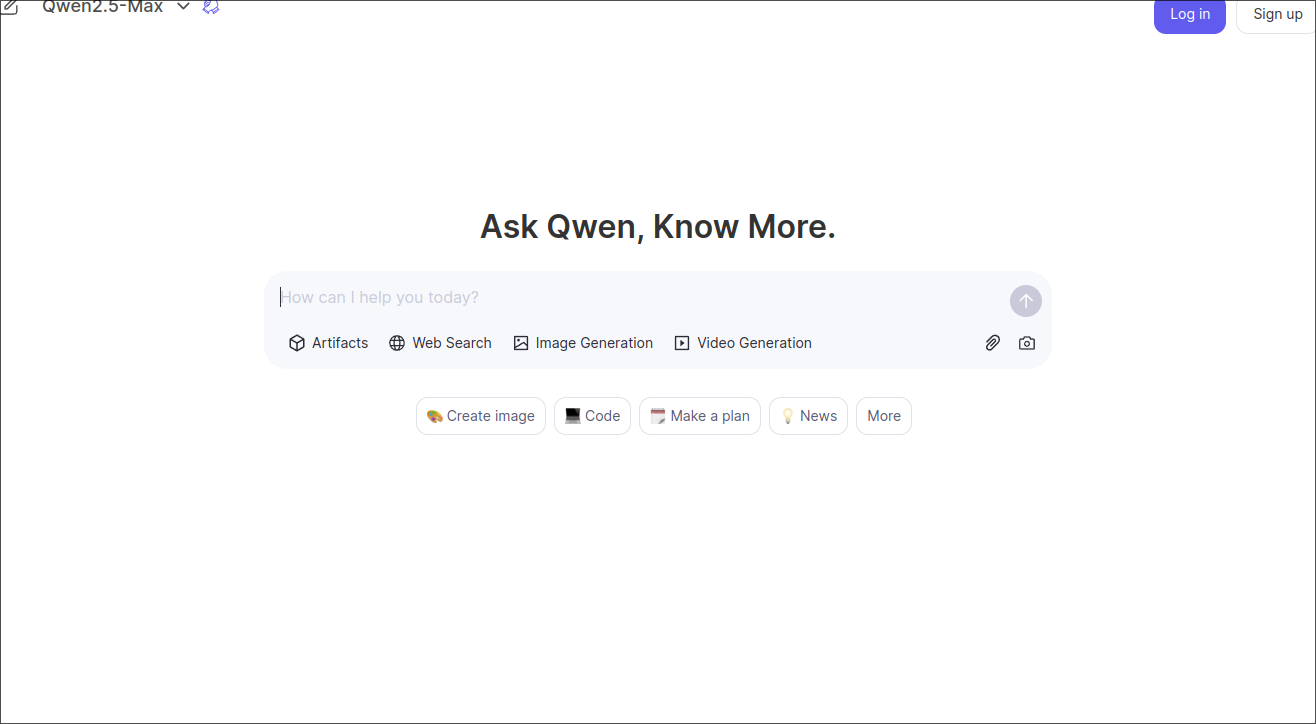Screen dimensions: 1316x724
Task: Open camera capture icon
Action: tap(1027, 343)
